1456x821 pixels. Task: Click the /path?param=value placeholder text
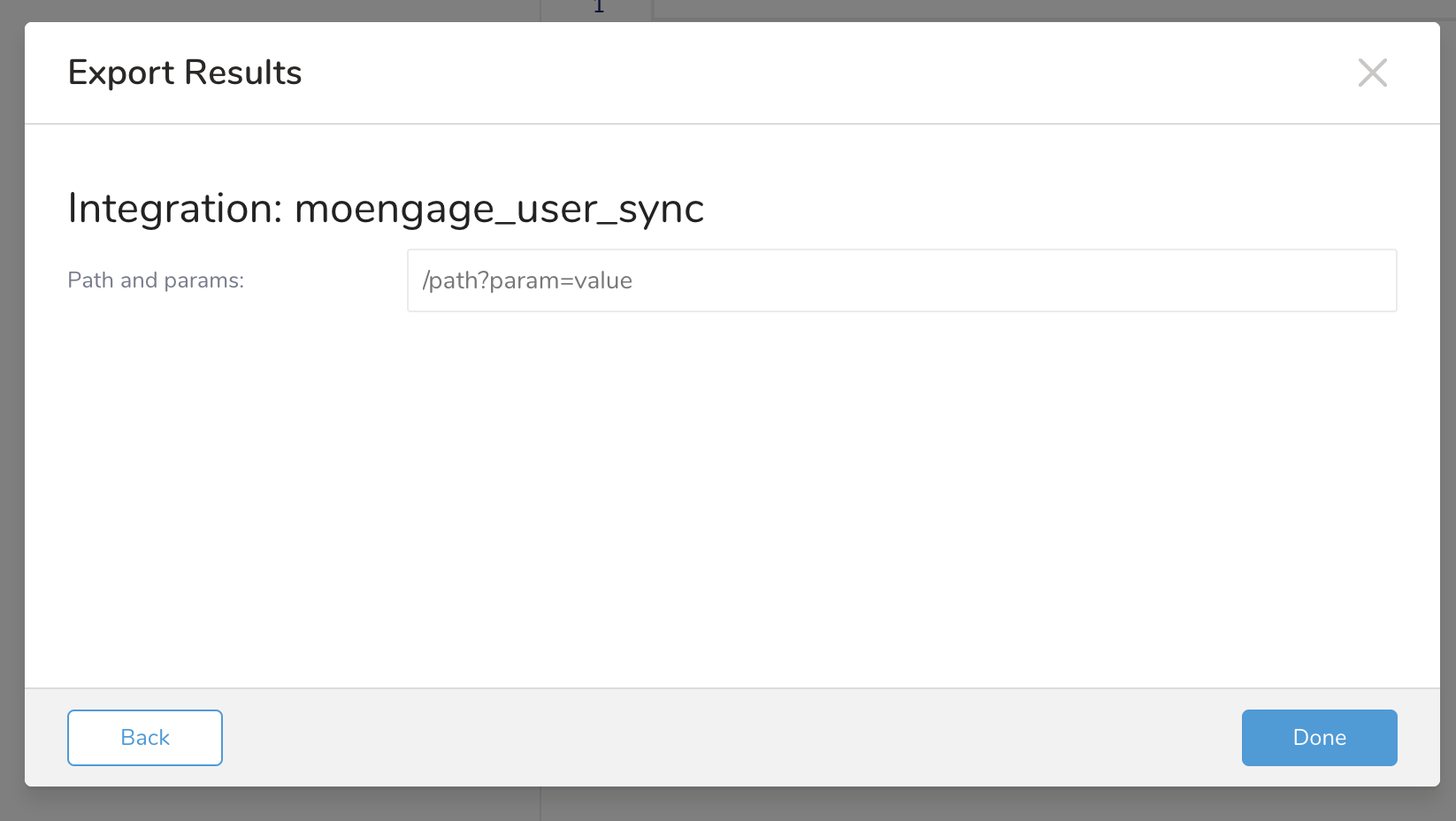click(x=527, y=280)
